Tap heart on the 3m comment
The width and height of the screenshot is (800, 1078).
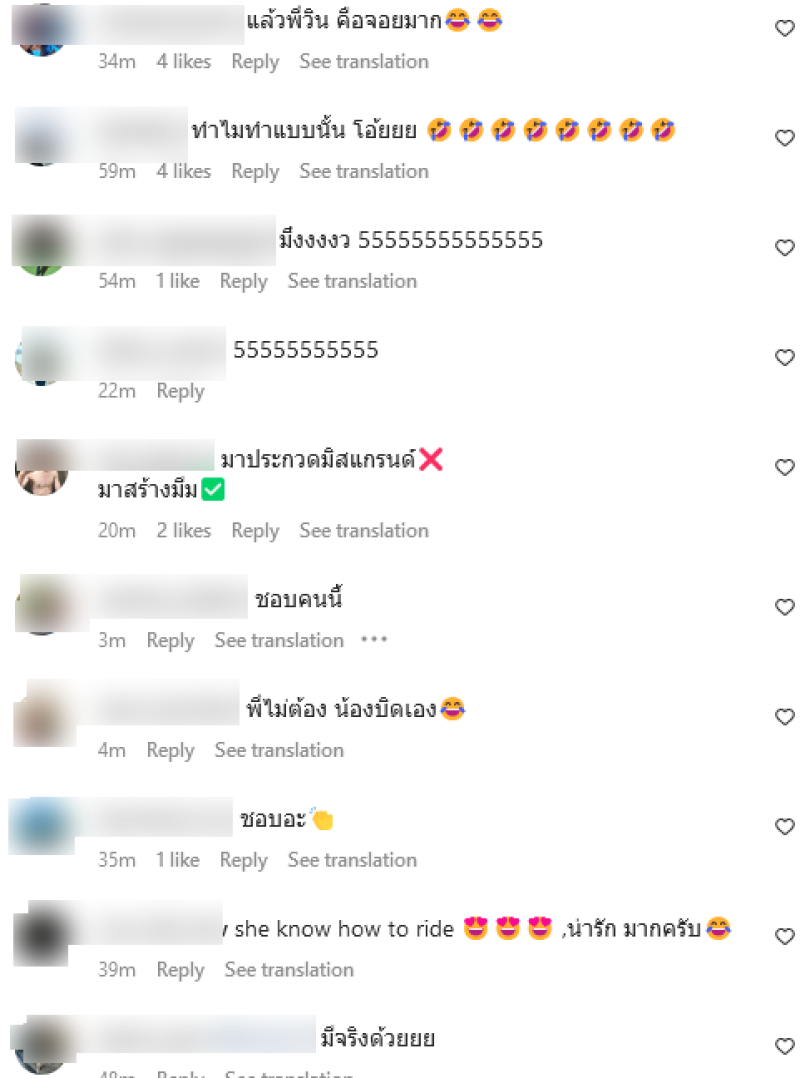pyautogui.click(x=784, y=607)
